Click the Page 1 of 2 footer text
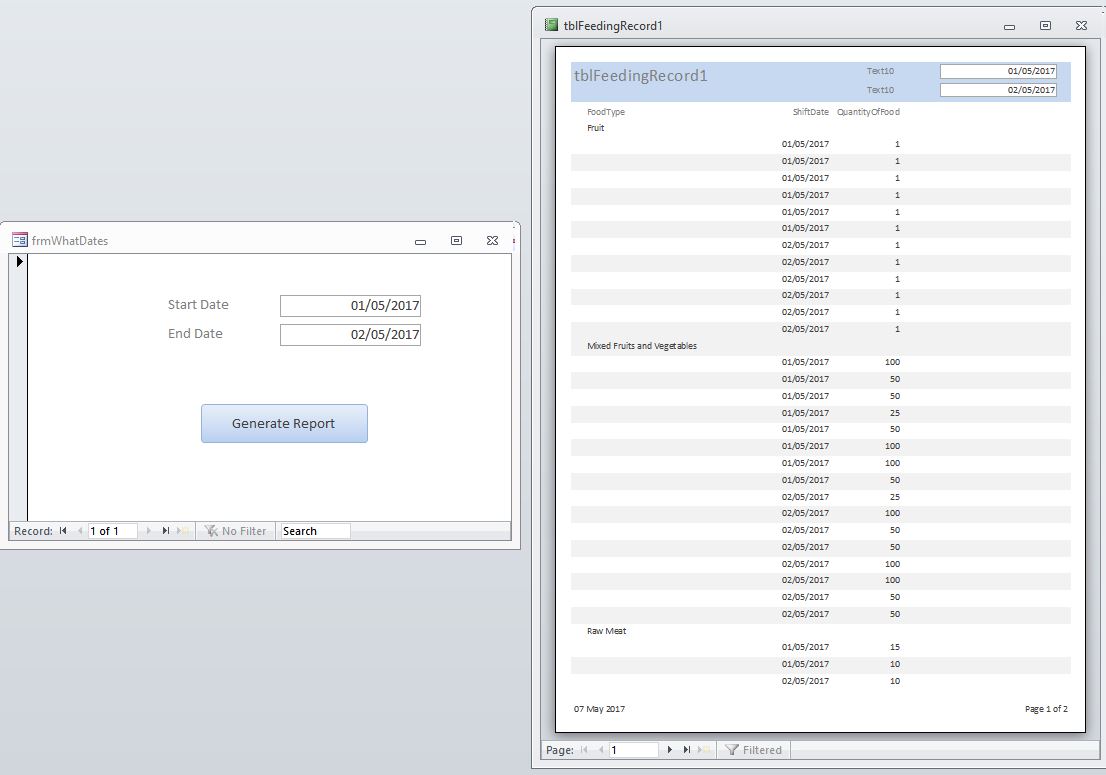The height and width of the screenshot is (775, 1106). 1046,709
